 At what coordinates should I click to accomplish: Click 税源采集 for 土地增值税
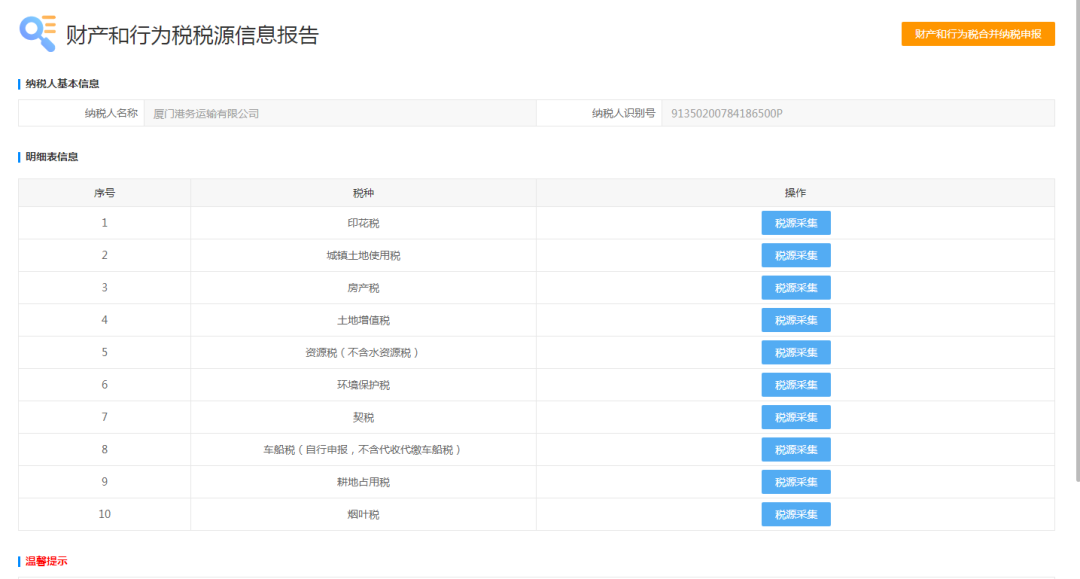[796, 320]
